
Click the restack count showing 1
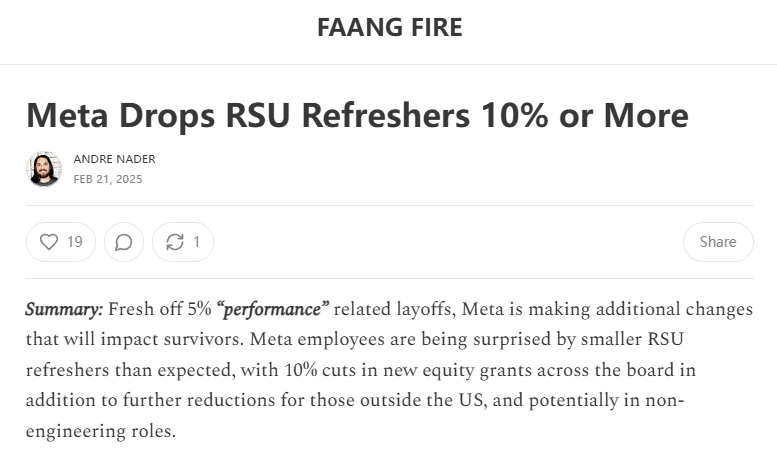click(197, 242)
